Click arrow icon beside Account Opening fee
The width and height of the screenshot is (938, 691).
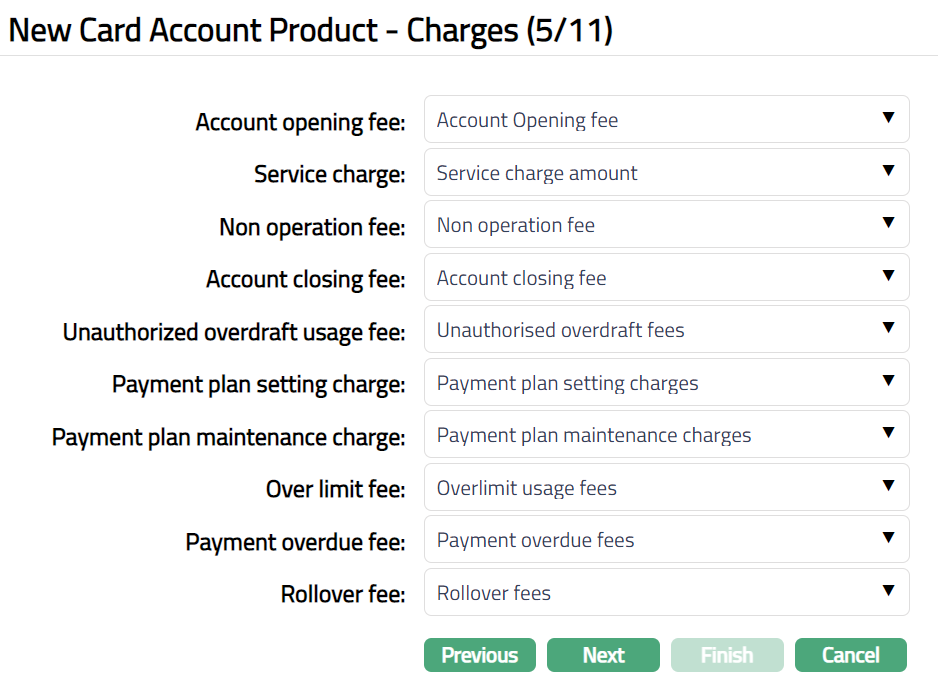click(x=888, y=118)
